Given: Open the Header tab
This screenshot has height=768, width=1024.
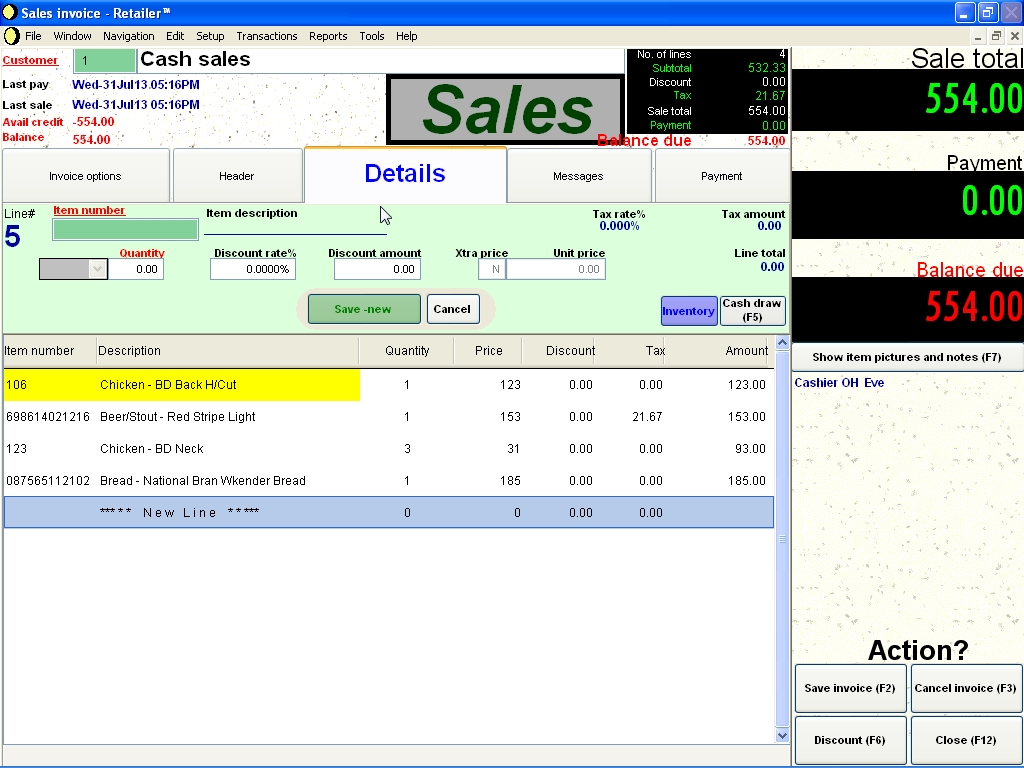Looking at the screenshot, I should coord(237,176).
